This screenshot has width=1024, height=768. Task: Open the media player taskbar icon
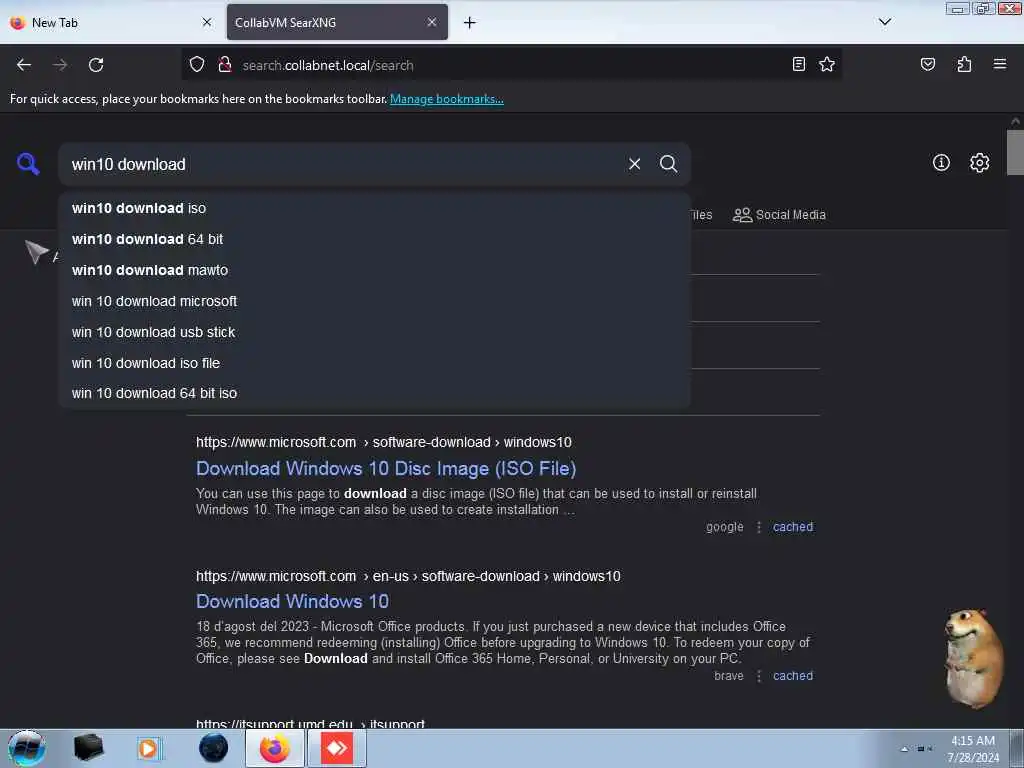click(148, 748)
